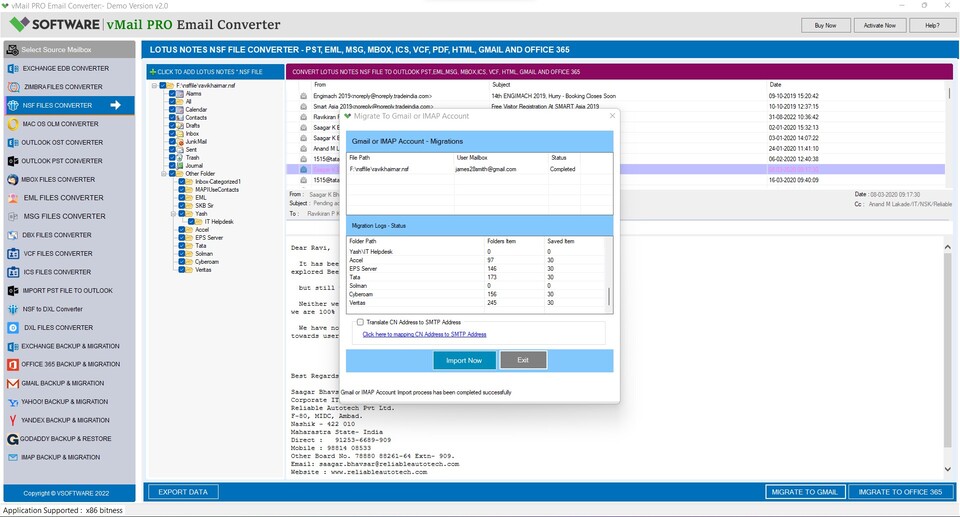
Task: Click the EML Files Converter icon
Action: pos(13,198)
